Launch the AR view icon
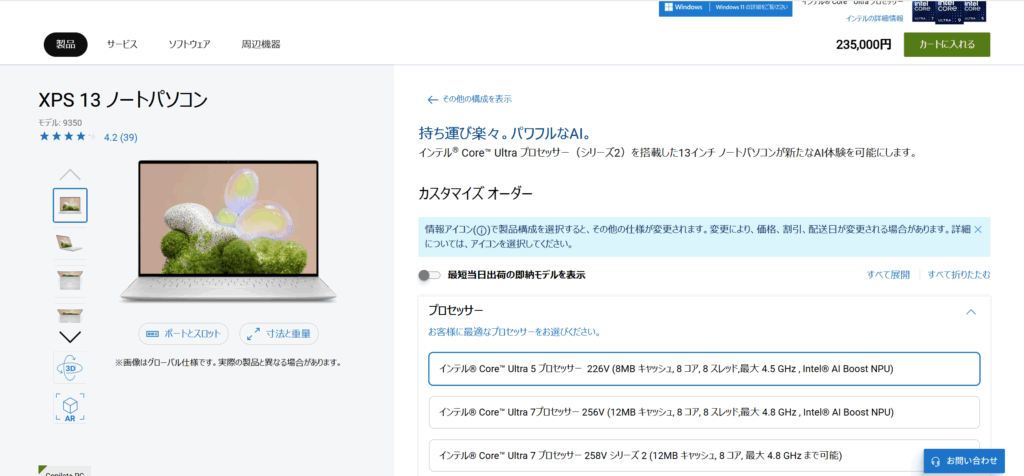Image resolution: width=1024 pixels, height=476 pixels. (70, 408)
